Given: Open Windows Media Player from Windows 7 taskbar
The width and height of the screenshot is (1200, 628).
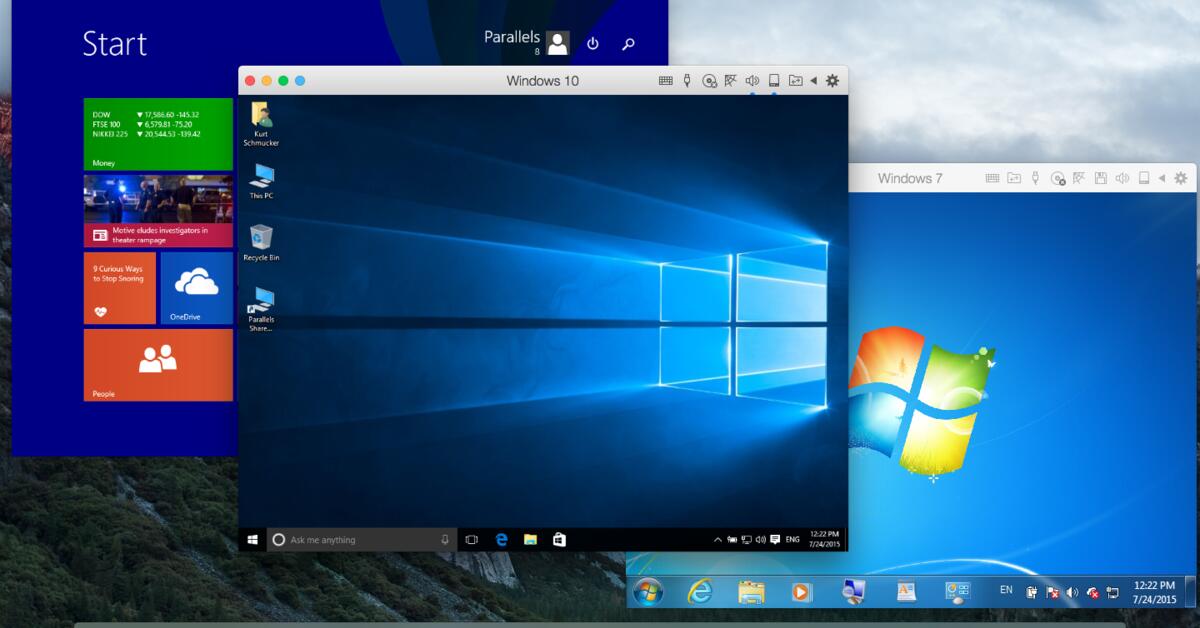Looking at the screenshot, I should 800,590.
